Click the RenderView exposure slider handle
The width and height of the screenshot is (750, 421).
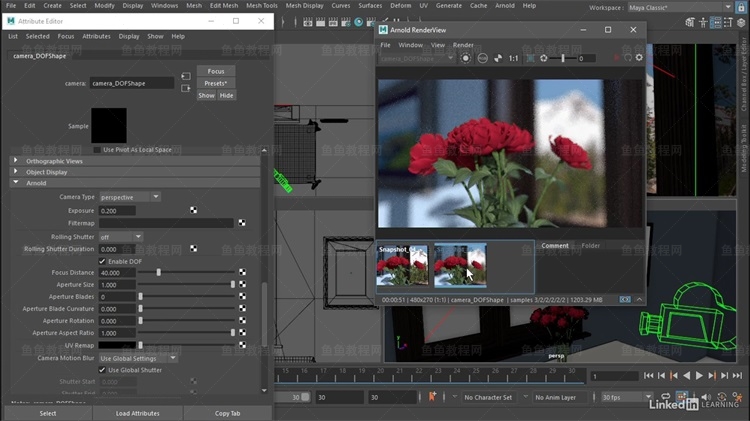pyautogui.click(x=562, y=58)
